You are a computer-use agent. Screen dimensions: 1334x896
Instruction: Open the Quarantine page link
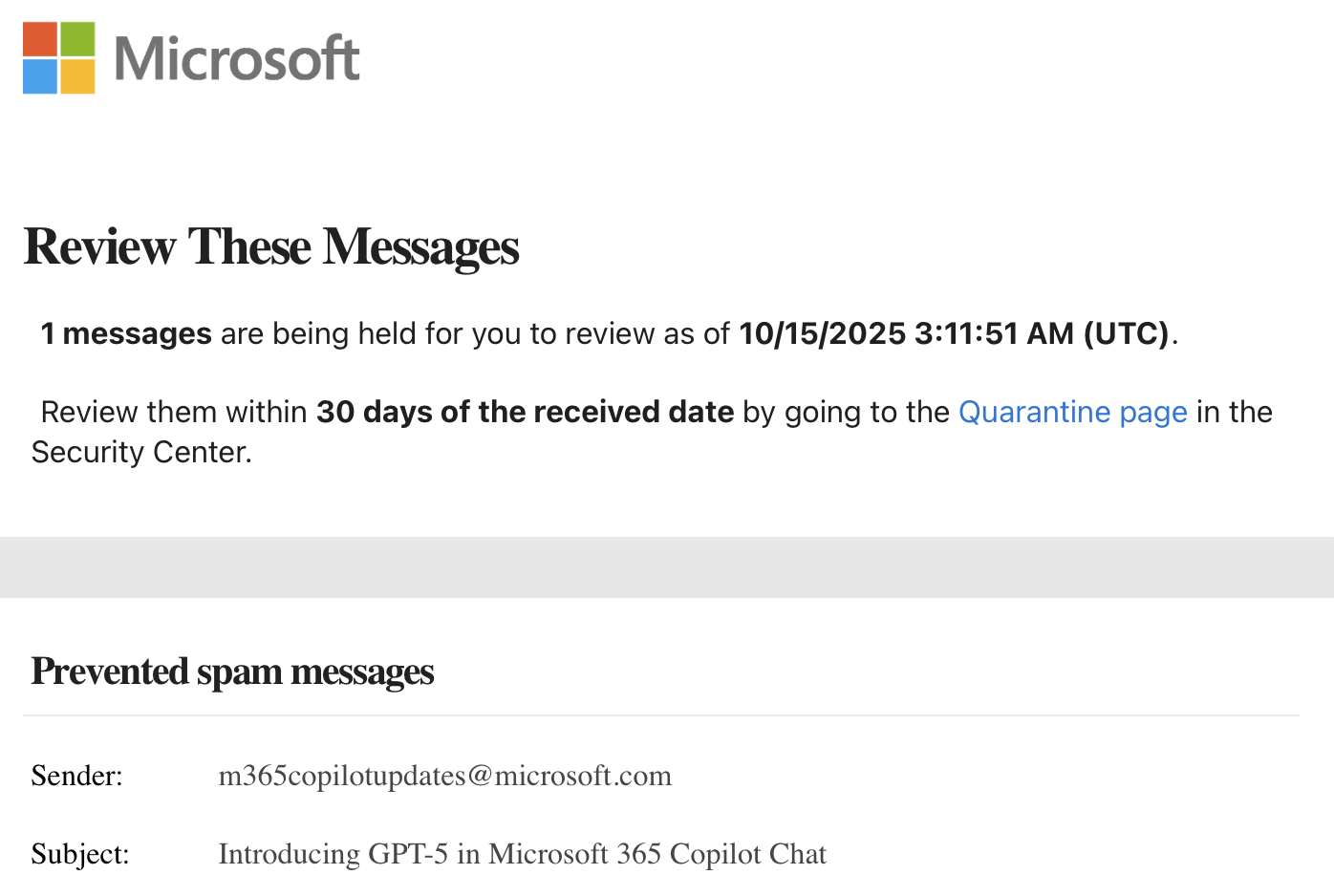pos(1072,412)
